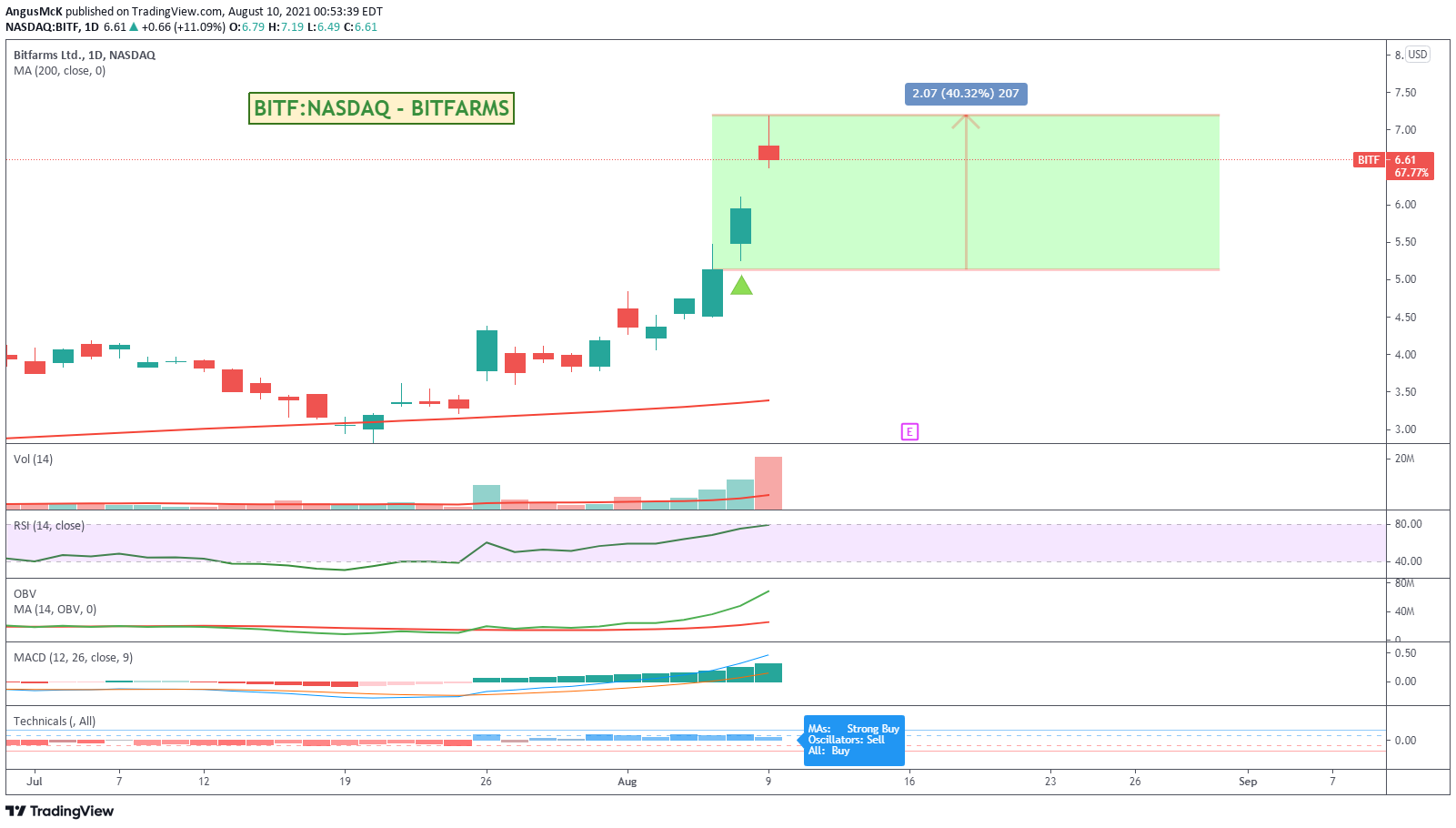Click the 80.00 RSI axis label
The height and width of the screenshot is (828, 1456).
(1408, 524)
